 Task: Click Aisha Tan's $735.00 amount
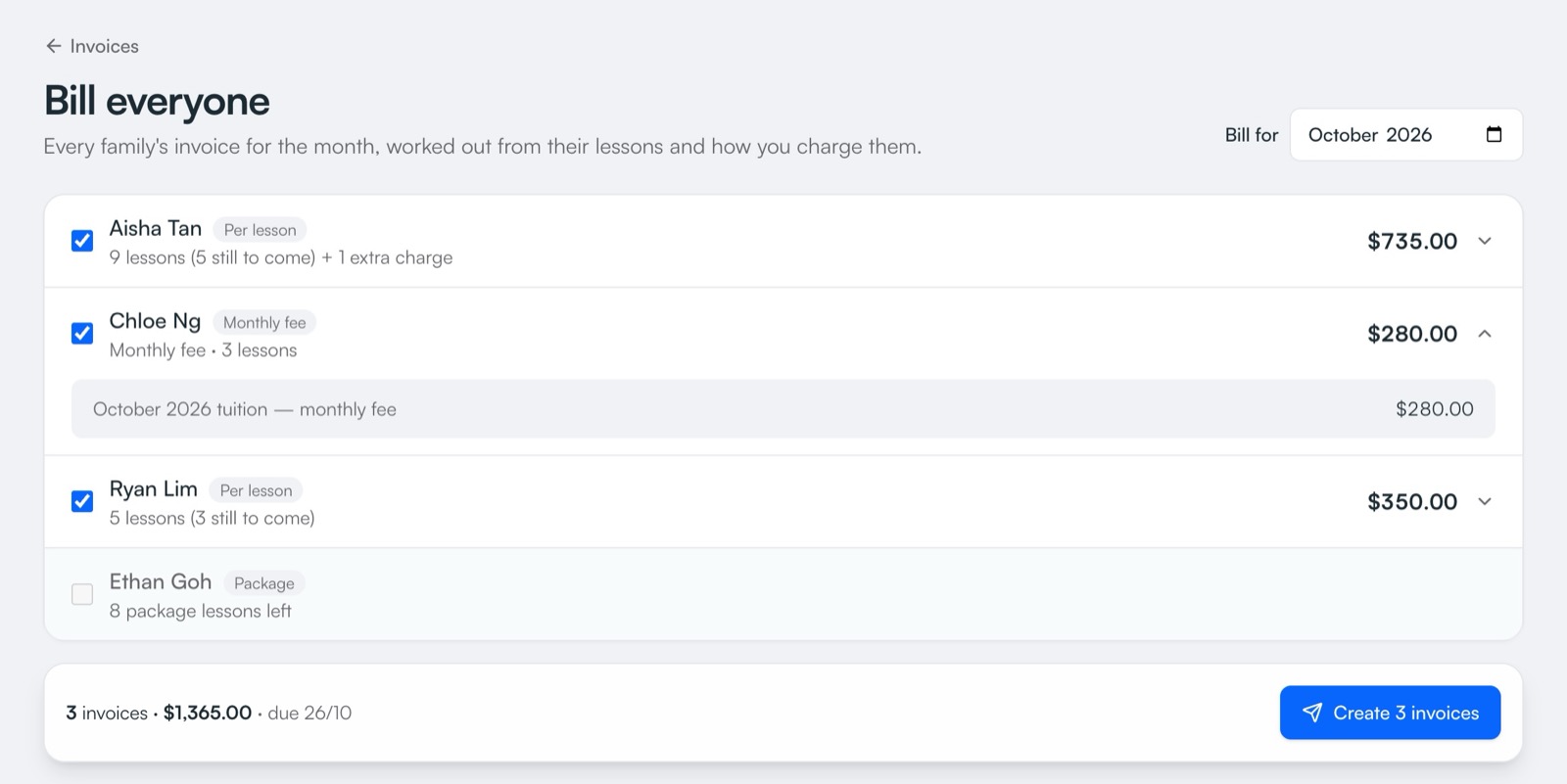[x=1412, y=241]
